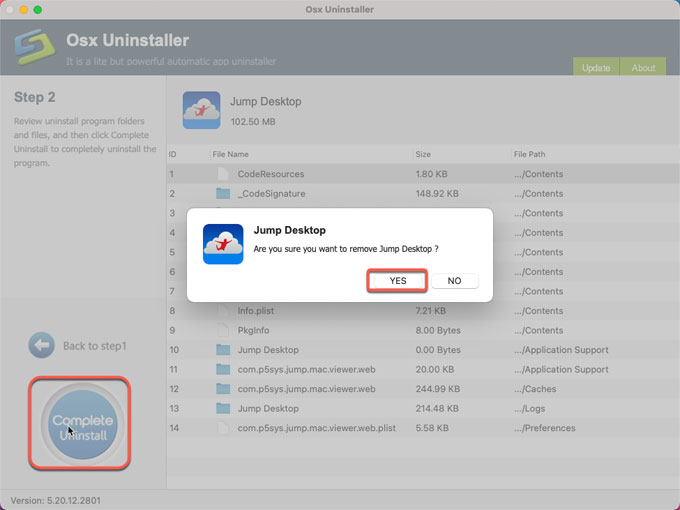Image resolution: width=680 pixels, height=510 pixels.
Task: Click YES to confirm removing Jump Desktop
Action: coord(398,281)
